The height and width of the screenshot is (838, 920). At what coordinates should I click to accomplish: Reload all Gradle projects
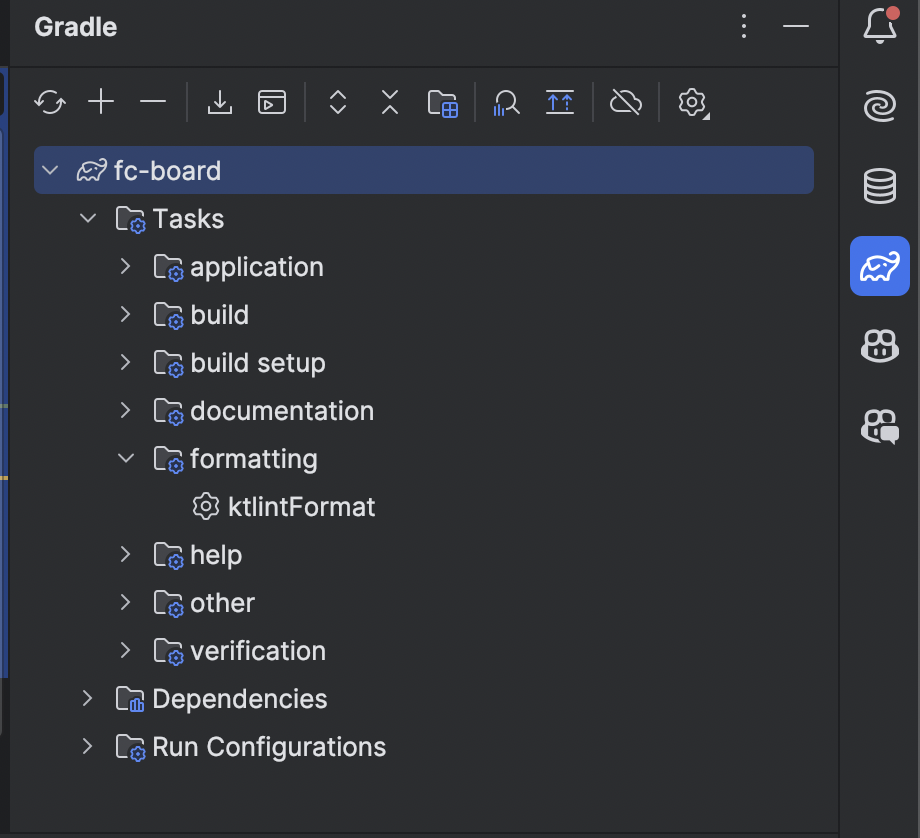pos(49,101)
